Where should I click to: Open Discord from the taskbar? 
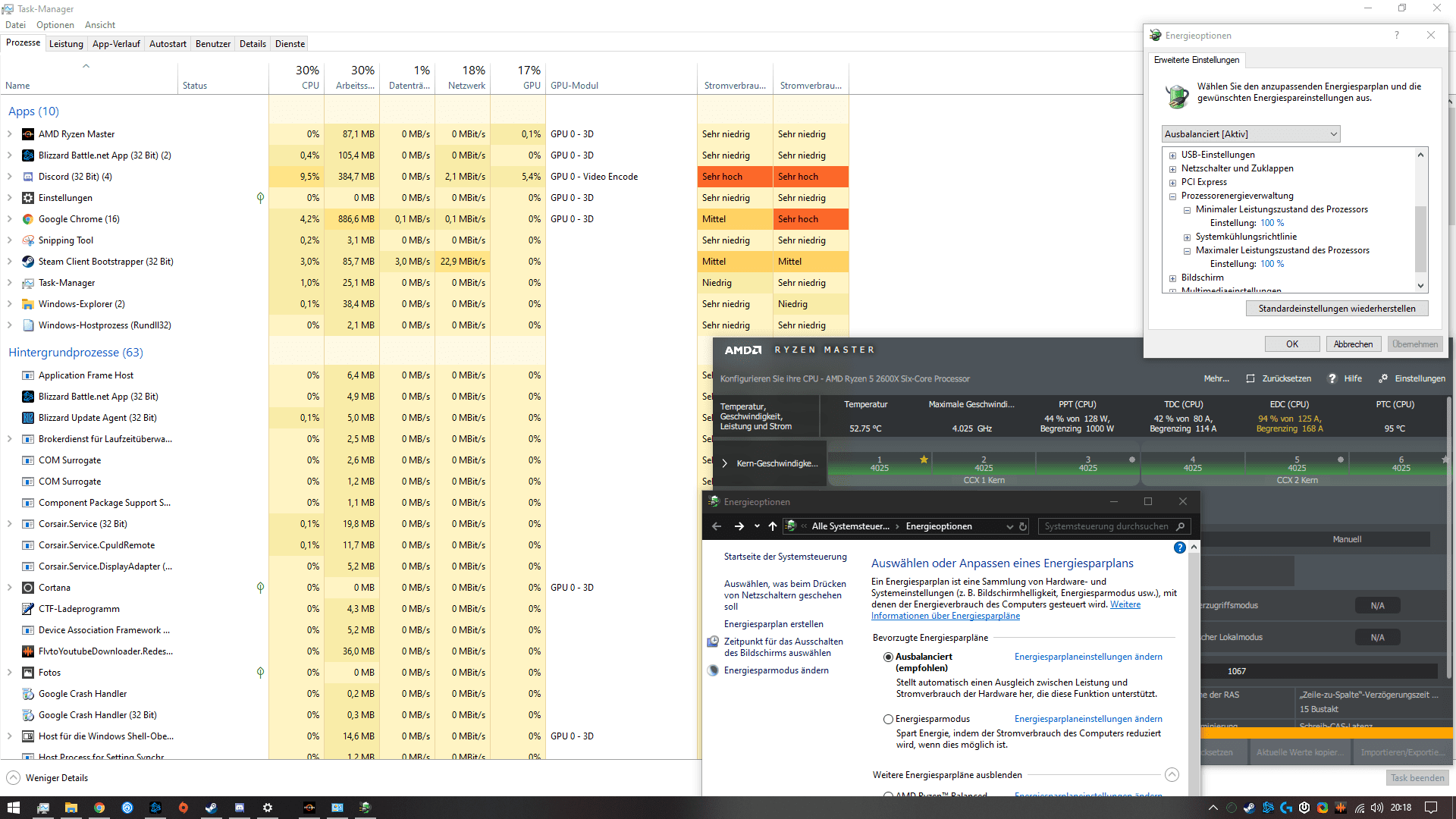[239, 808]
